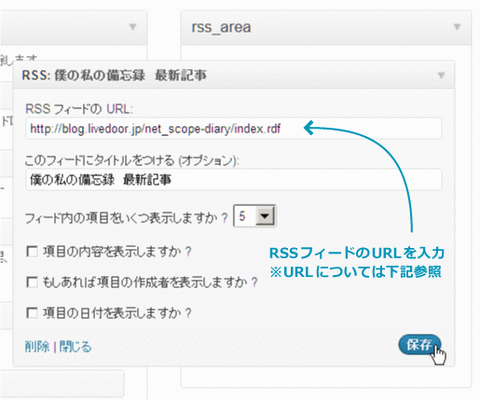Click the このフィードにタイトルをつける label
480x400 pixels.
pyautogui.click(x=132, y=161)
